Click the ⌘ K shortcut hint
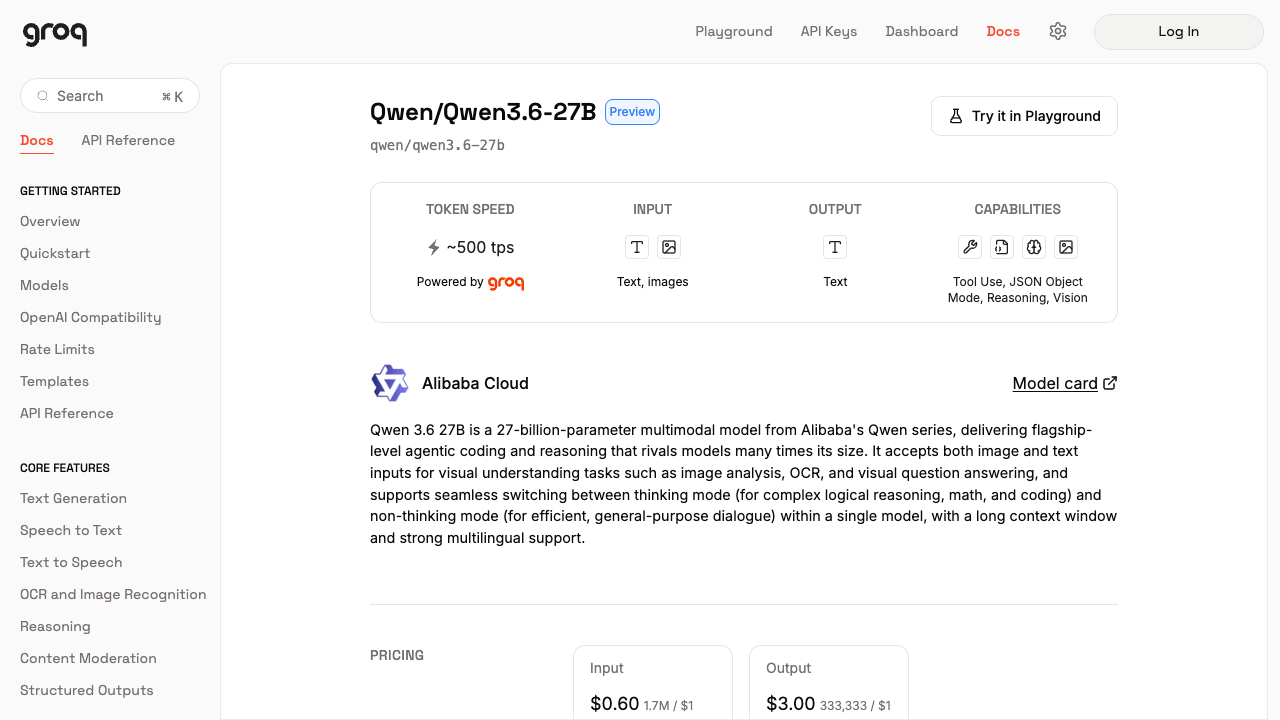Screen dimensions: 1280x720 click(172, 97)
